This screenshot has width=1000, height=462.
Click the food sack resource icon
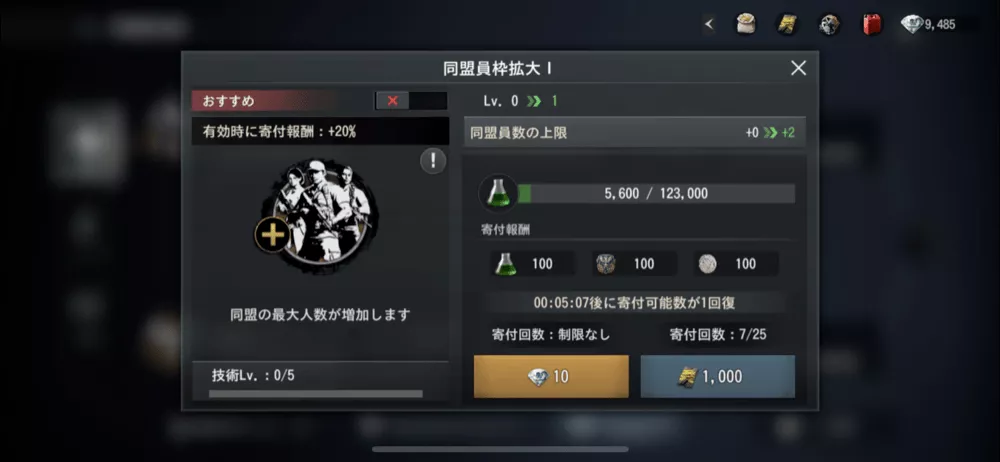coord(746,25)
